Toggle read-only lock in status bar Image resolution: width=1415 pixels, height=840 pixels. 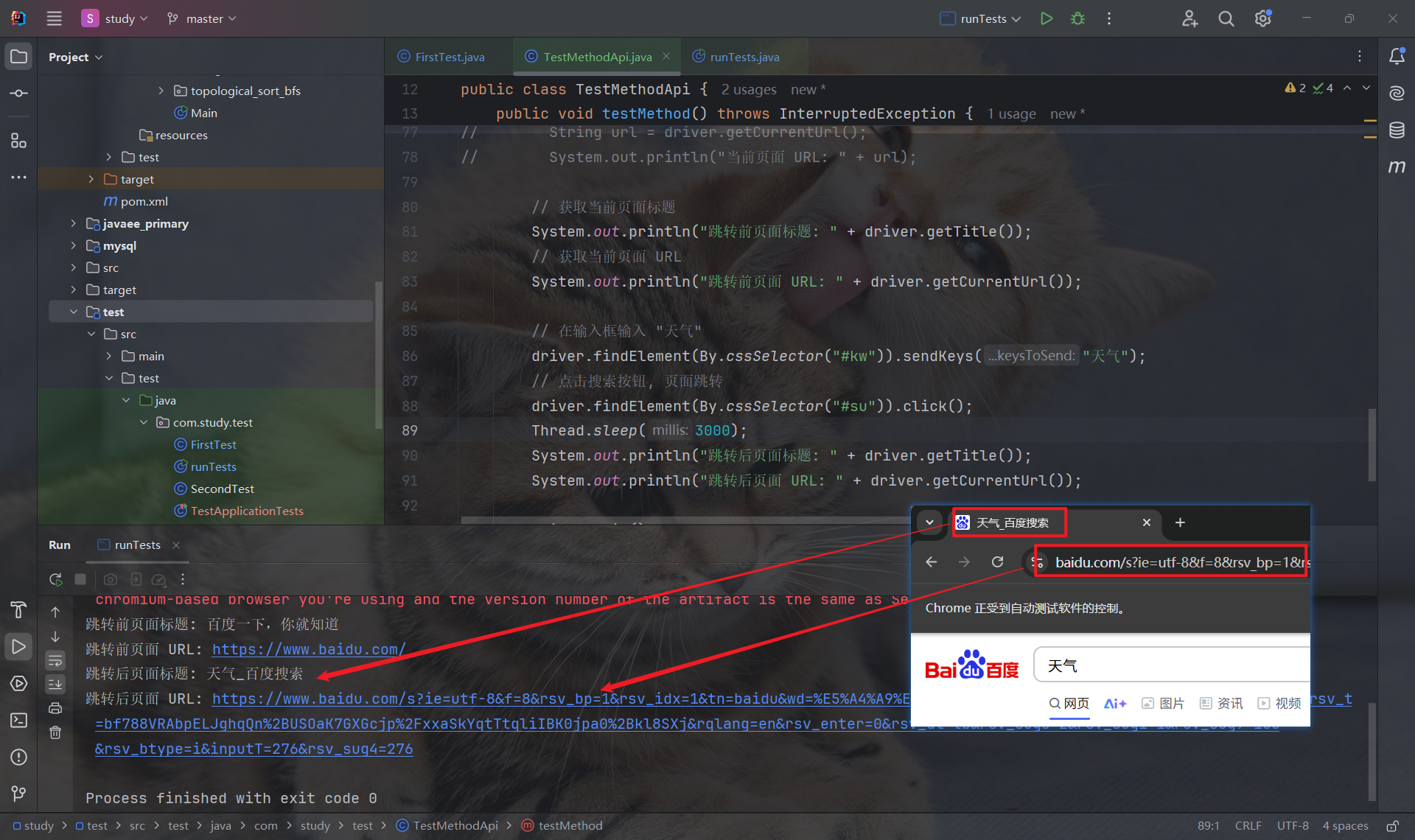point(1392,825)
